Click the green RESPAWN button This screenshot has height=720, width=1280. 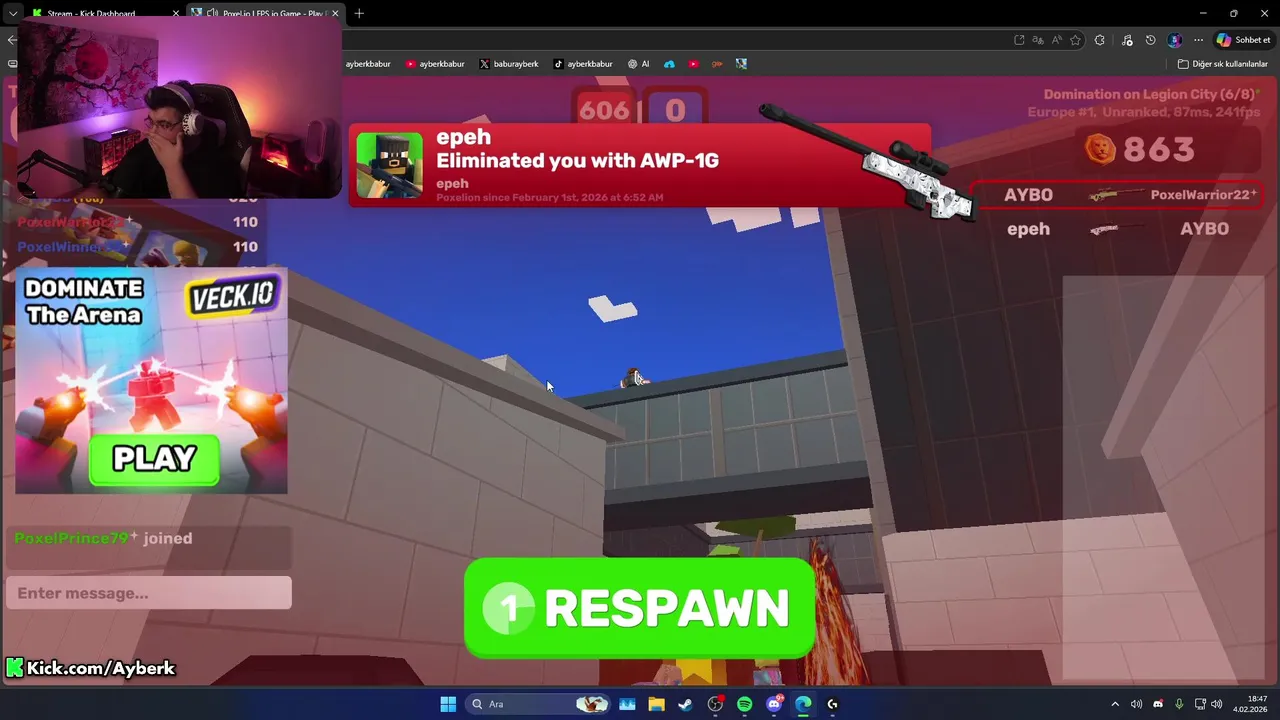tap(640, 608)
